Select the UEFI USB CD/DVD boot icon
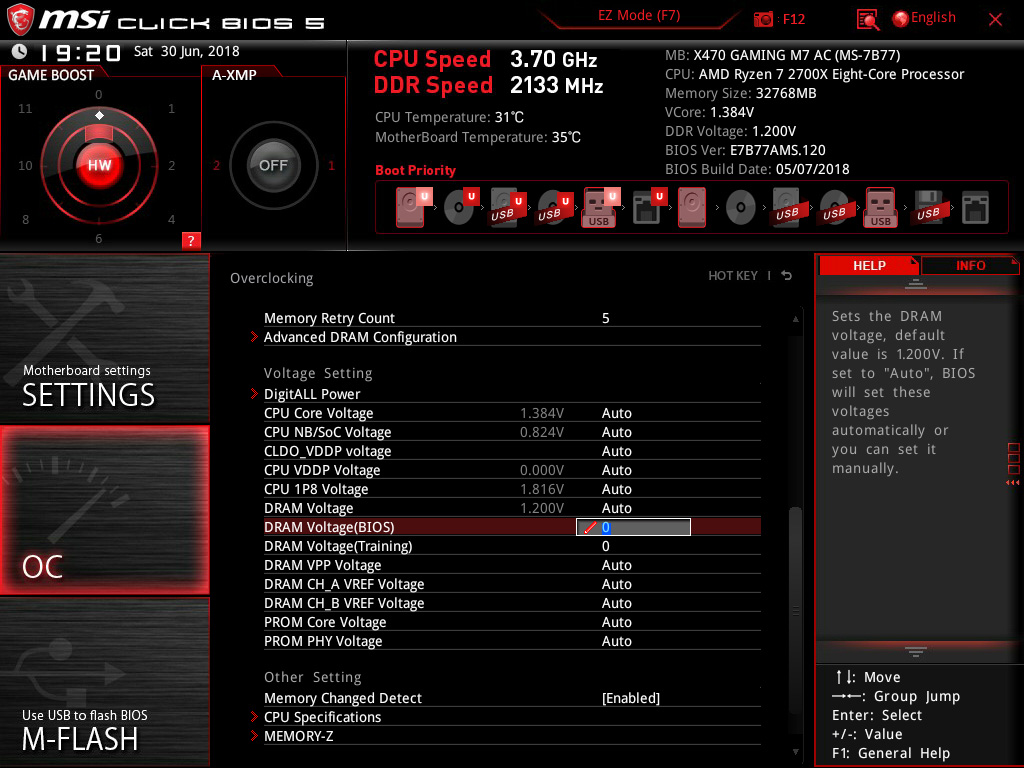The height and width of the screenshot is (768, 1024). coord(554,207)
